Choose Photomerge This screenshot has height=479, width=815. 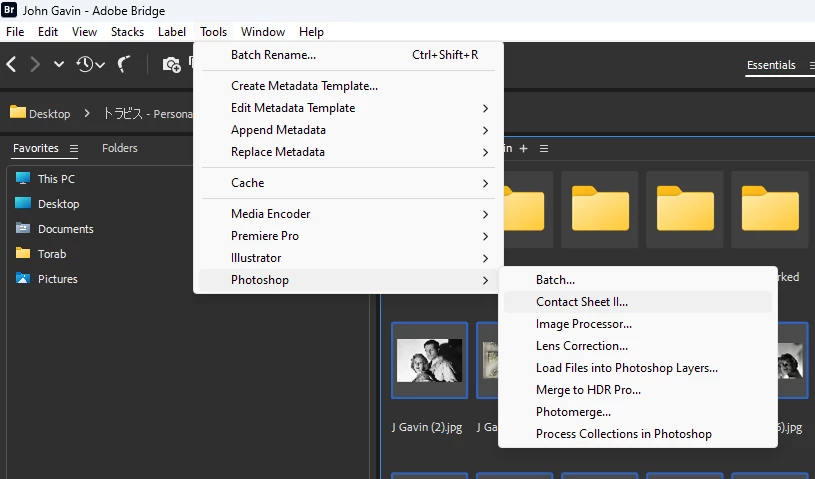coord(638,412)
